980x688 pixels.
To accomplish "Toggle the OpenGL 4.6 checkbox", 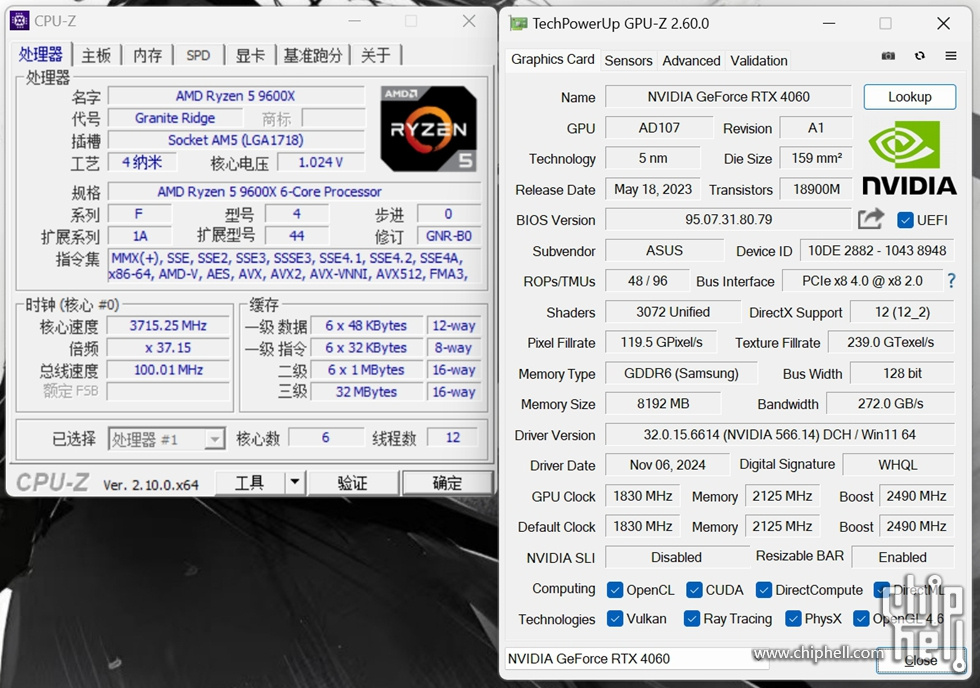I will tap(861, 619).
